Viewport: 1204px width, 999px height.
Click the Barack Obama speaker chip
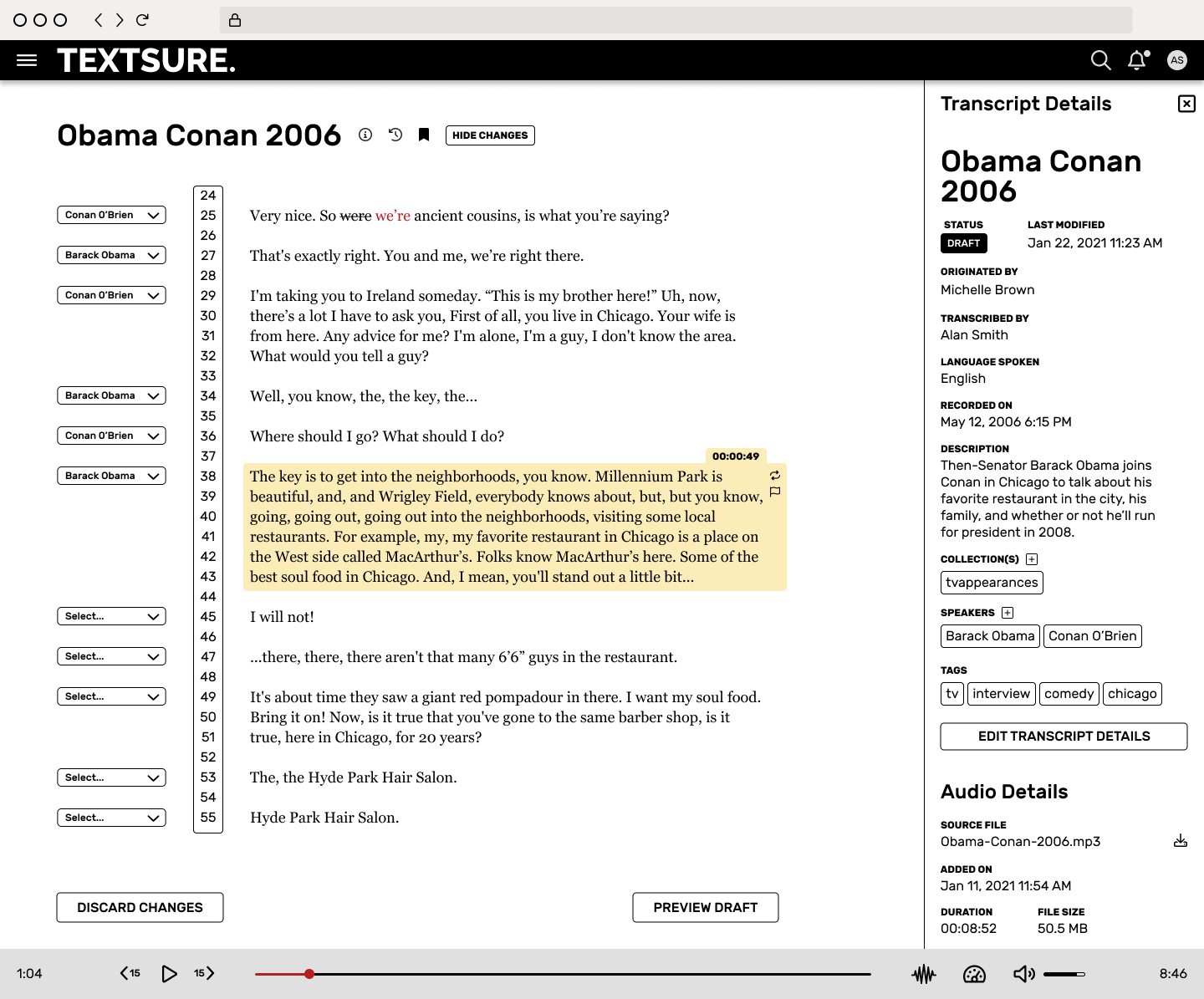point(990,636)
